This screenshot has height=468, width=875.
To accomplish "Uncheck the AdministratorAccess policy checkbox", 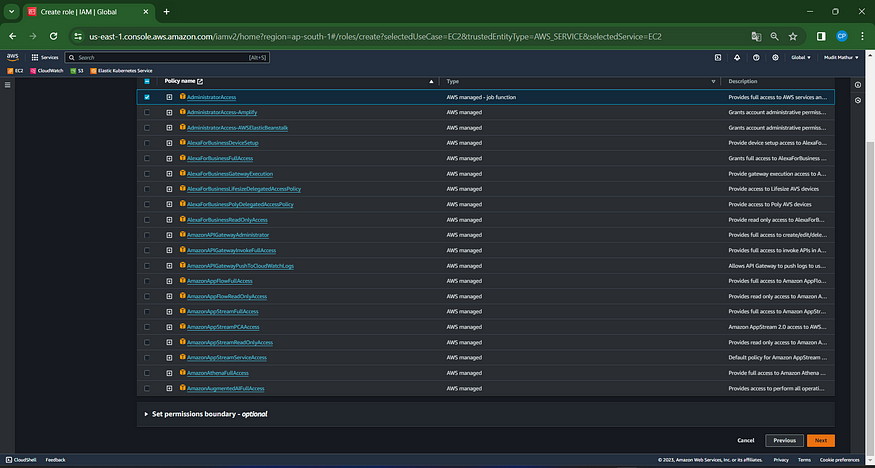I will coord(147,97).
